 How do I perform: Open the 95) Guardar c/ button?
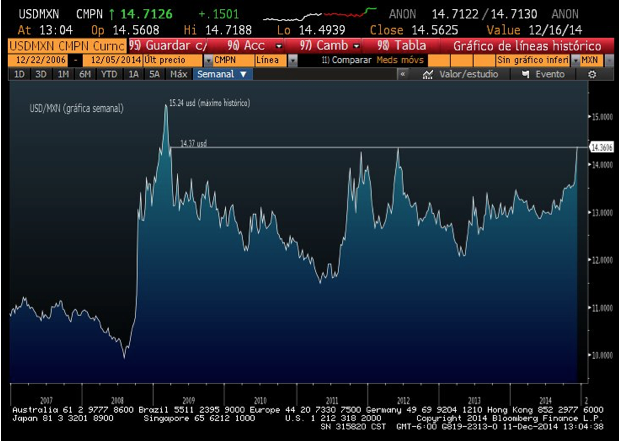tap(168, 46)
